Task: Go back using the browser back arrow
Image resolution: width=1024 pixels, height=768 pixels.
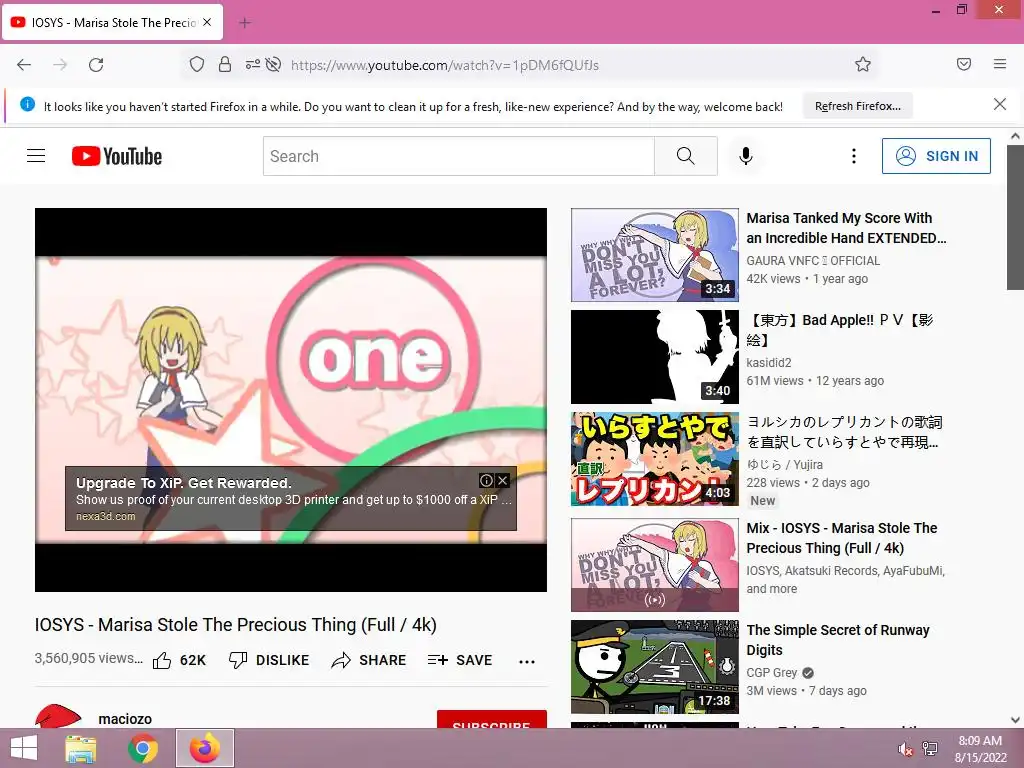Action: click(x=24, y=65)
